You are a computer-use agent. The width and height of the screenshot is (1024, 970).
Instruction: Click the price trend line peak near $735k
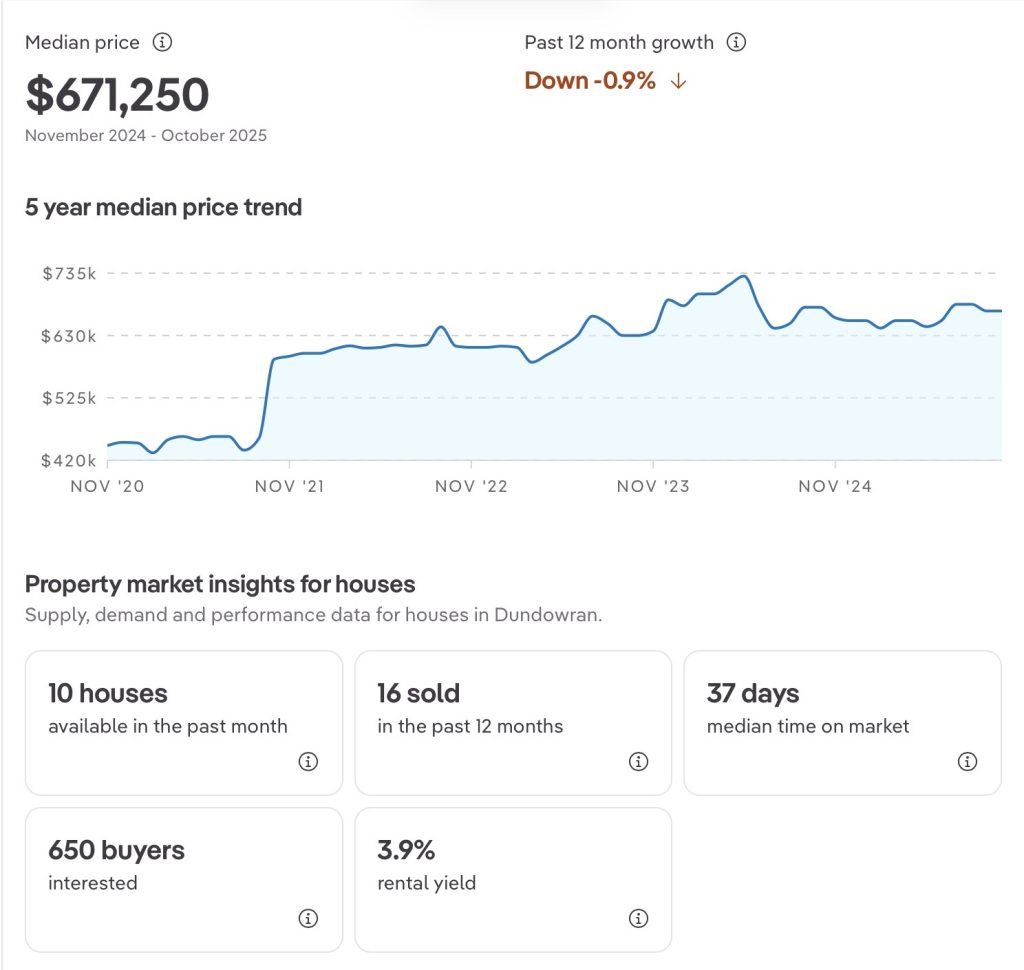(742, 276)
